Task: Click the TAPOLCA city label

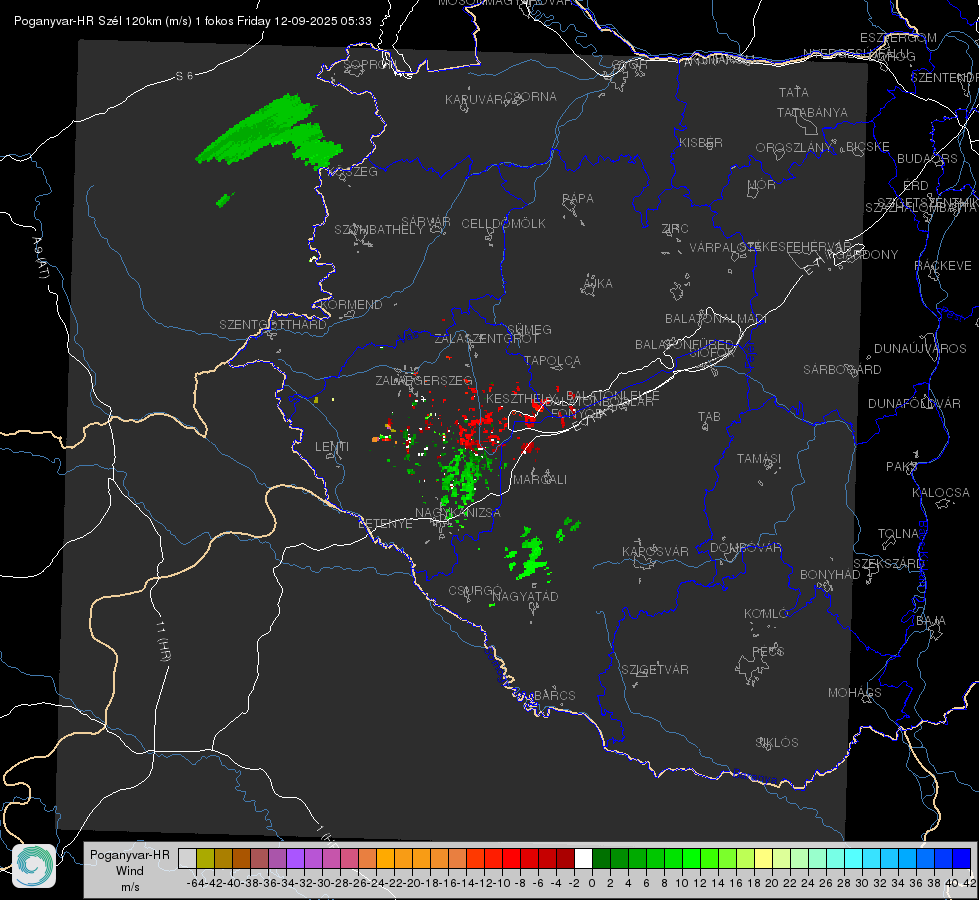Action: (552, 360)
